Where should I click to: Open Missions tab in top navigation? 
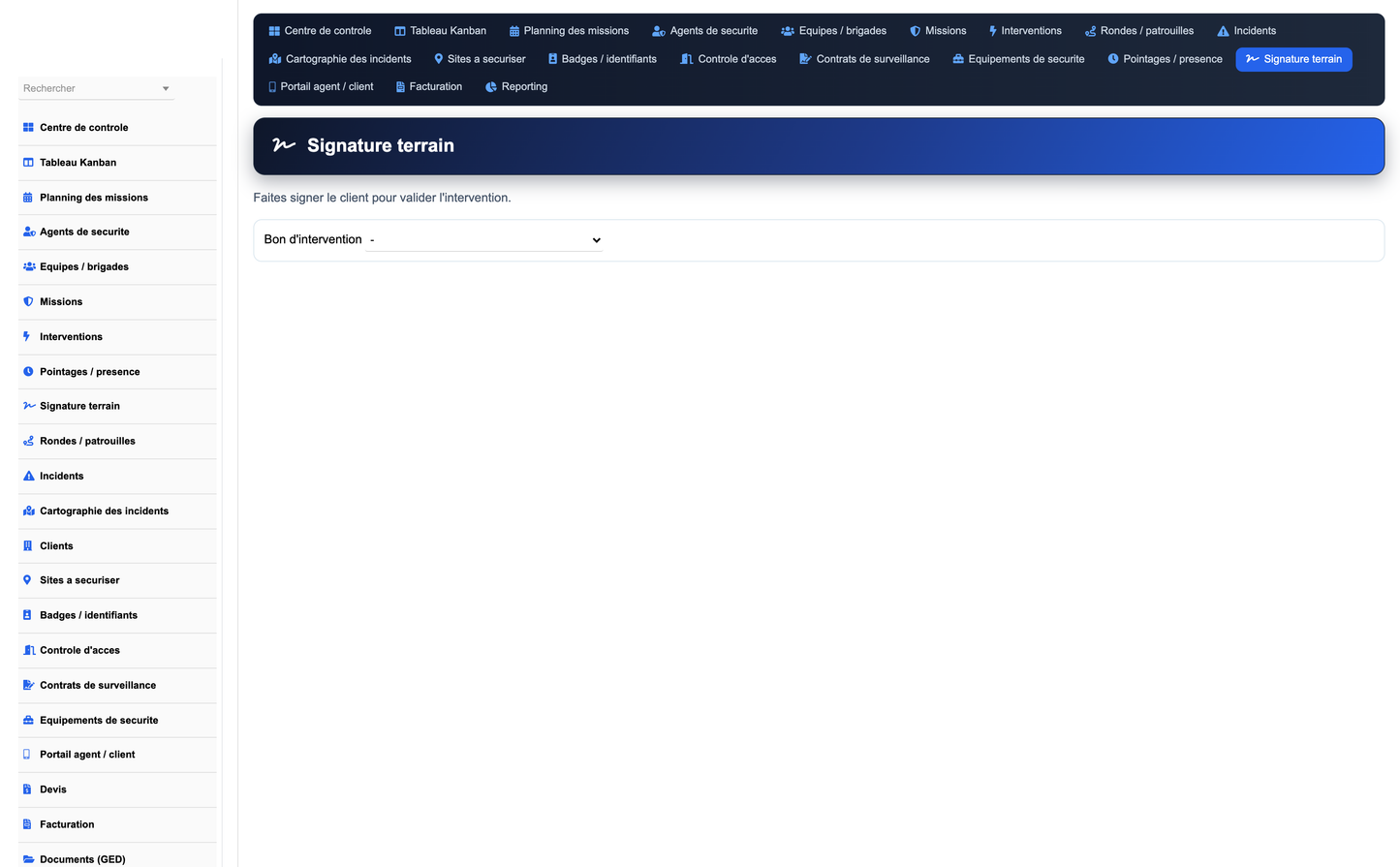938,31
